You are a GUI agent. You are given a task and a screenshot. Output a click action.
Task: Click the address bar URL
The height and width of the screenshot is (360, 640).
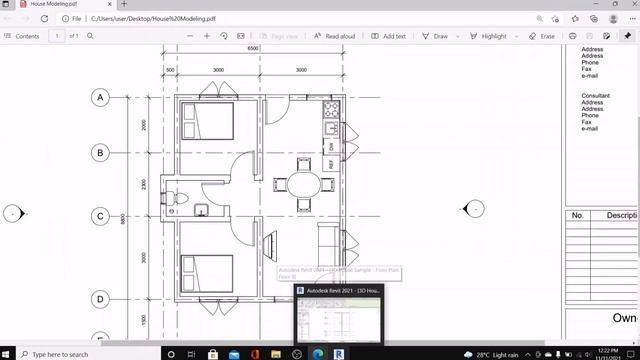pyautogui.click(x=153, y=19)
